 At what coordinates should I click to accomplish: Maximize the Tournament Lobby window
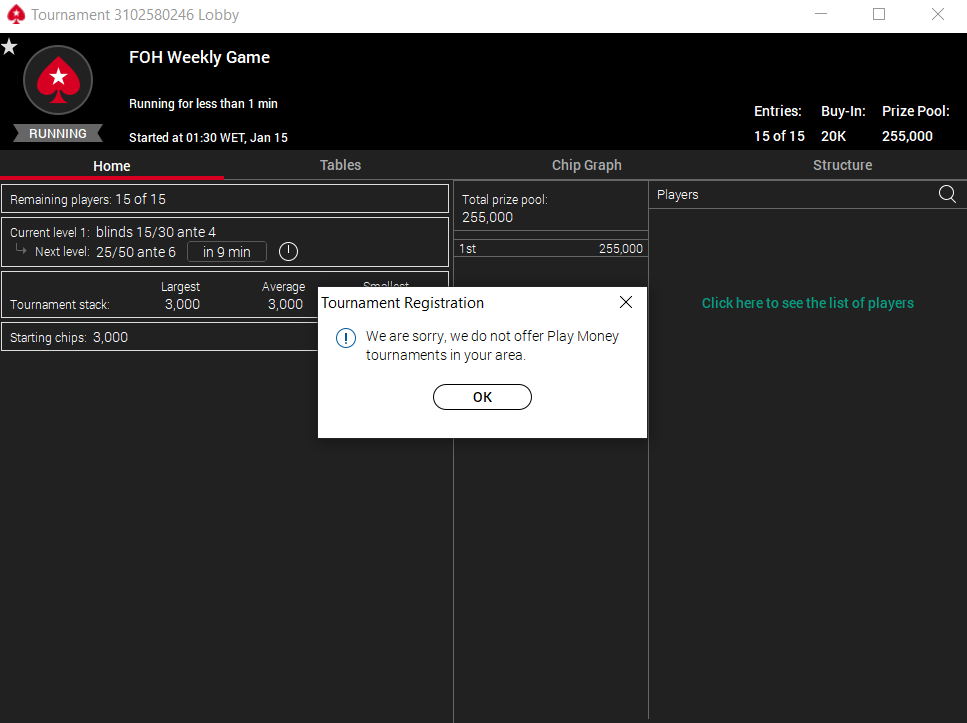coord(879,14)
